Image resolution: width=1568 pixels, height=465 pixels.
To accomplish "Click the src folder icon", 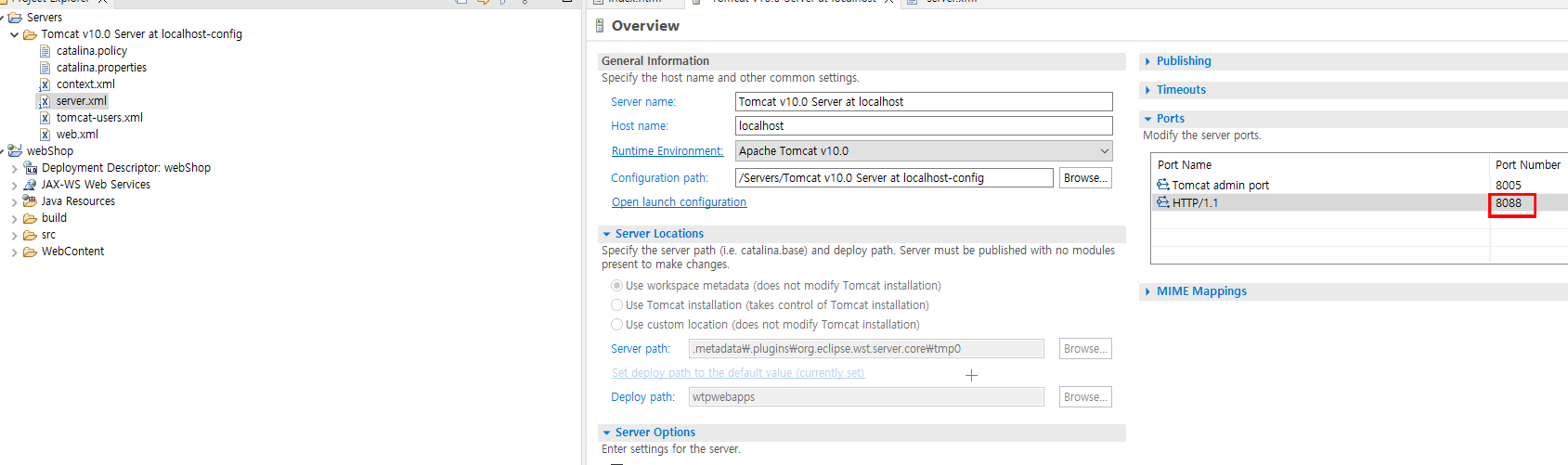I will [30, 235].
